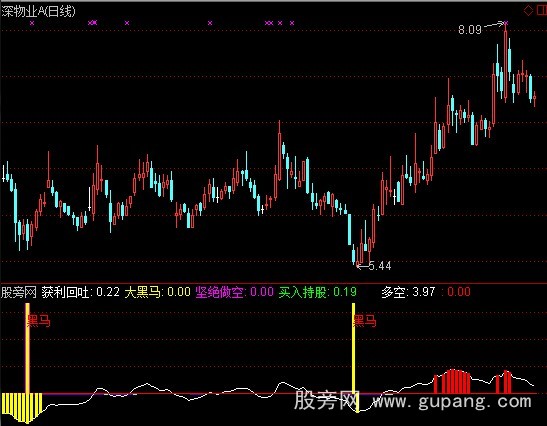Image resolution: width=547 pixels, height=426 pixels.
Task: Click the red diamond icon at top right
Action: click(528, 10)
